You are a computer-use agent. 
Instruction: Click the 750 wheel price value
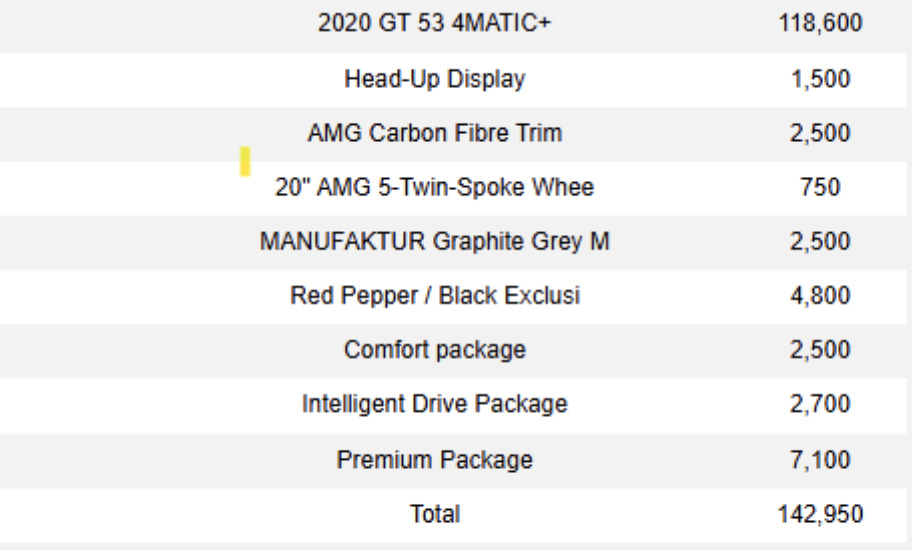coord(820,187)
